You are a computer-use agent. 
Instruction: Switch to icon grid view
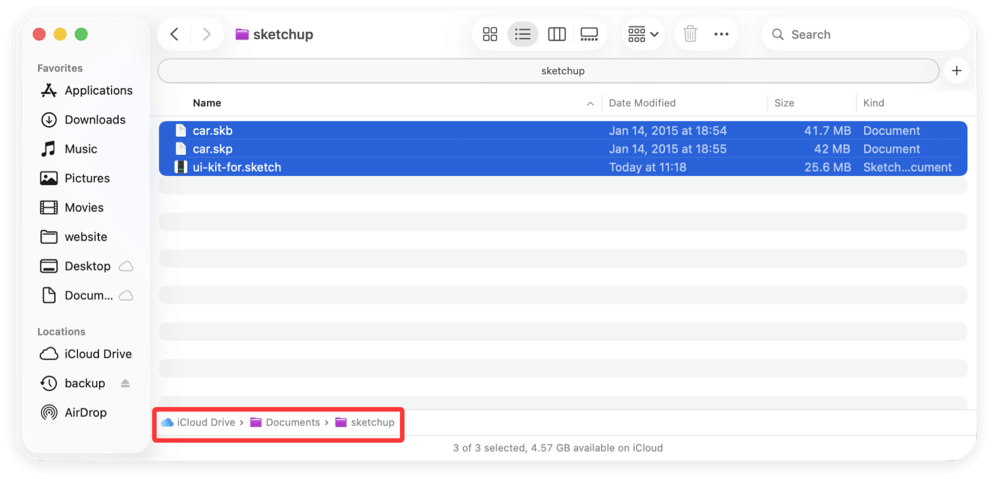pyautogui.click(x=490, y=34)
